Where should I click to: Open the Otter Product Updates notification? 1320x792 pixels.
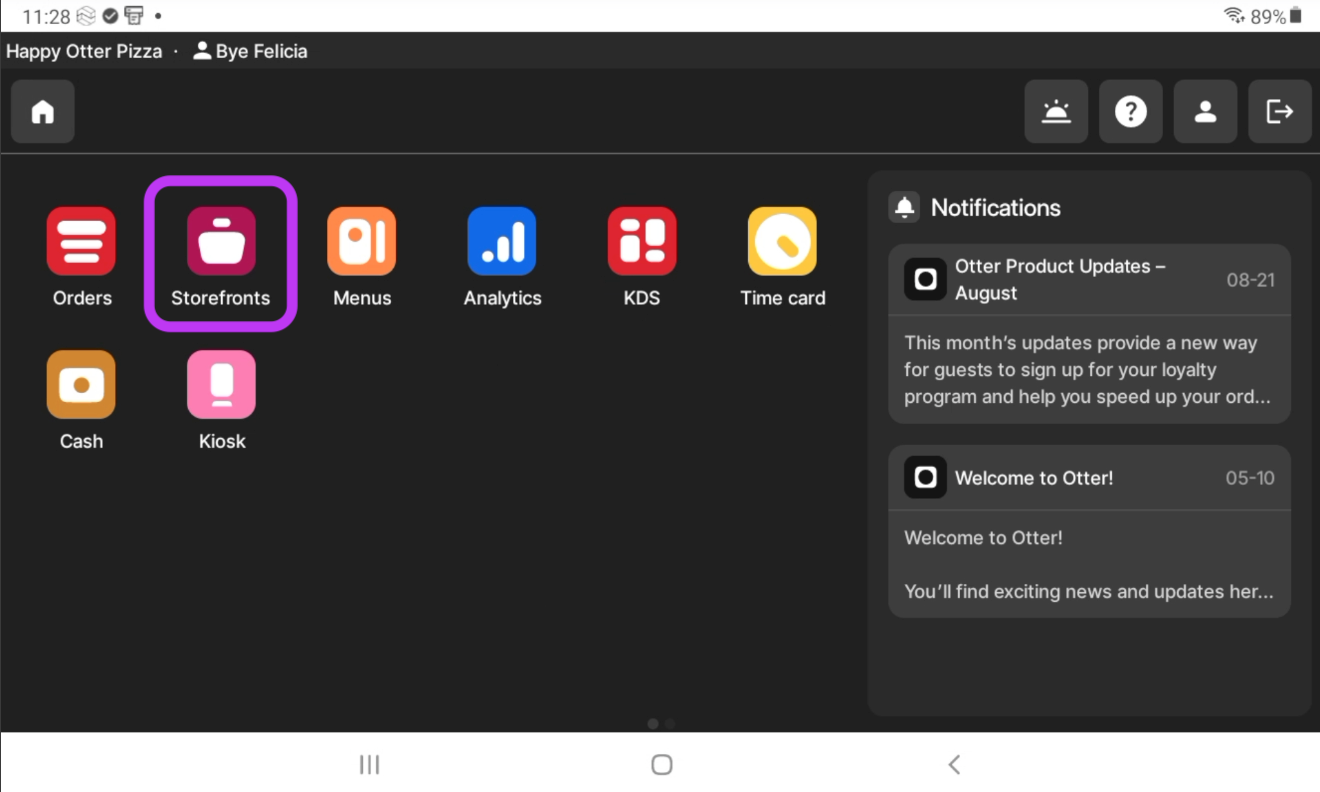point(1089,334)
